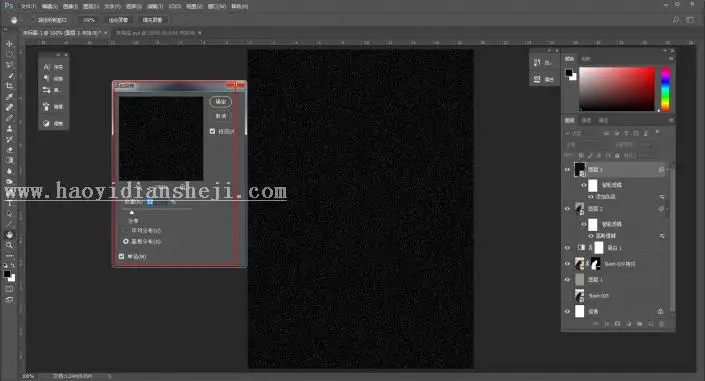
Task: Select the Blur tool droplet icon
Action: point(9,171)
